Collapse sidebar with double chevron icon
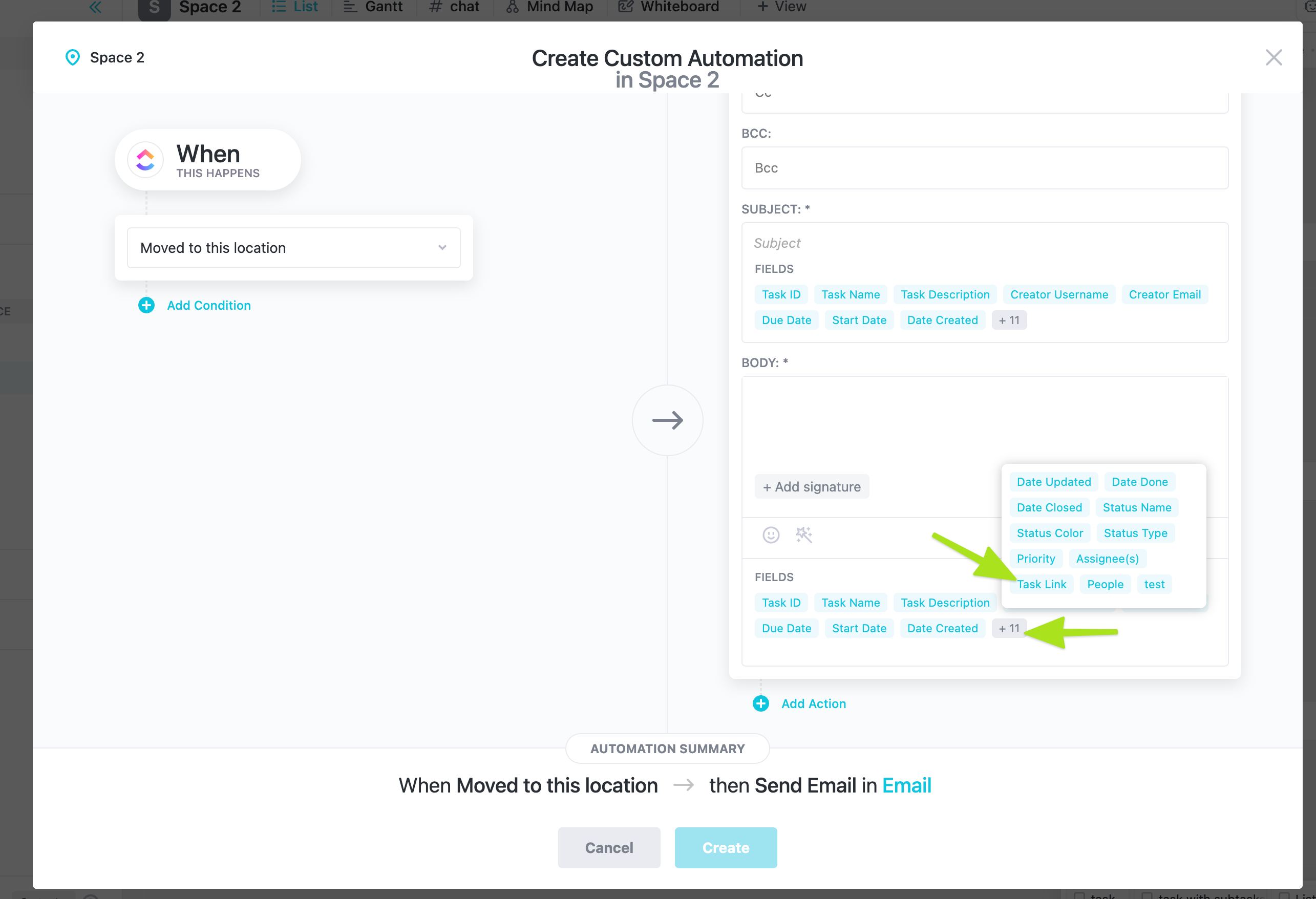Screen dimensions: 1316x899 [95, 7]
